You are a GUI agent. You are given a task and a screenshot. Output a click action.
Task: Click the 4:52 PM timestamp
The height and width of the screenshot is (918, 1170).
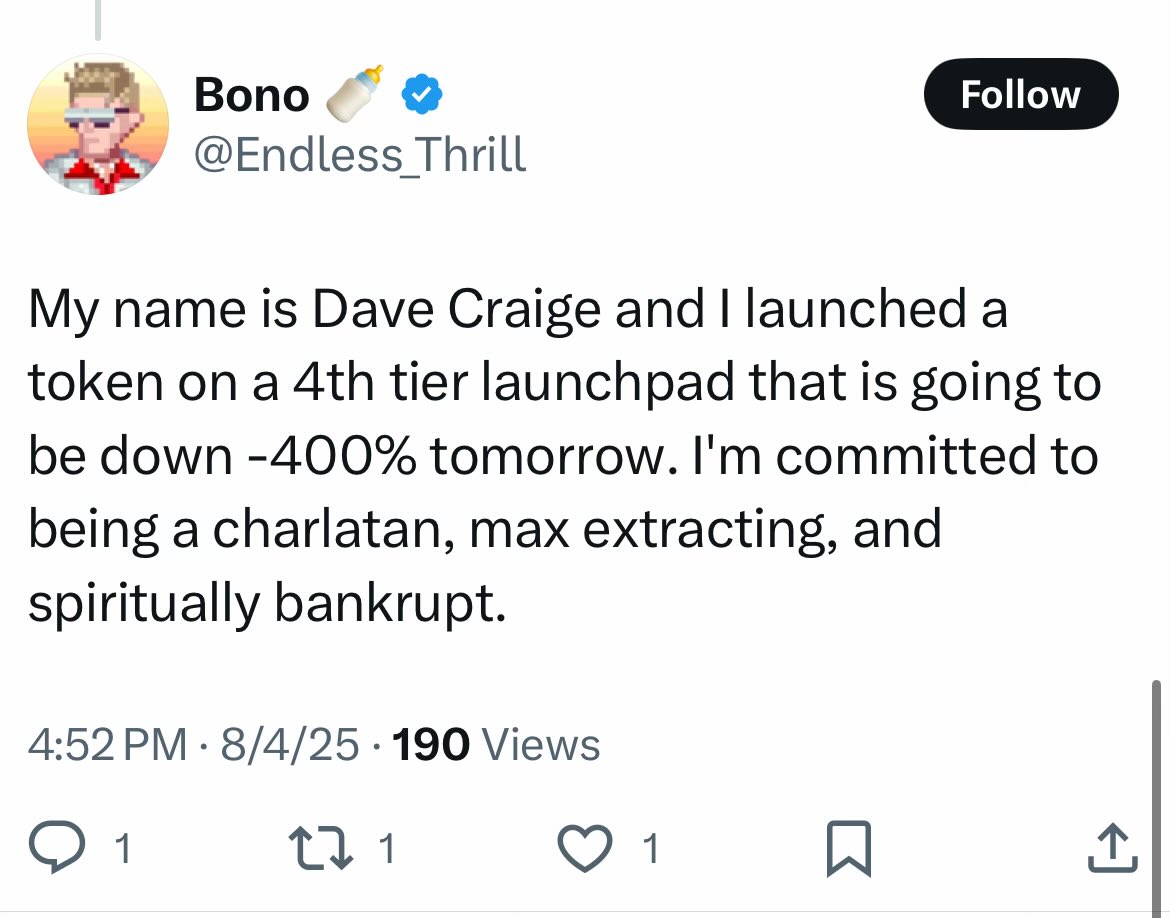coord(107,745)
